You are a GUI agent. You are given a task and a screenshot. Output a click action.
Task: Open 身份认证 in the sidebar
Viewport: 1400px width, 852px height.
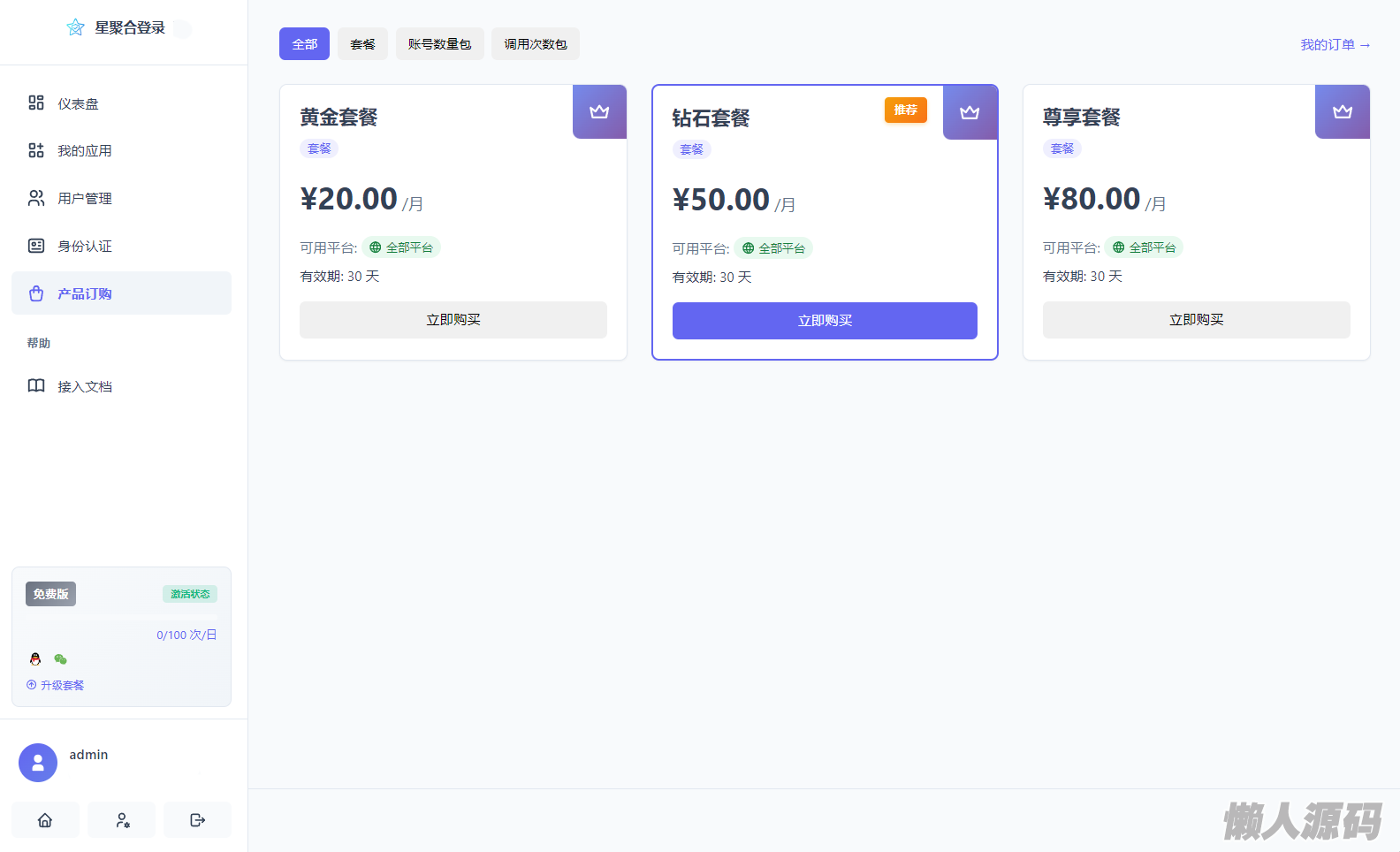[x=84, y=247]
